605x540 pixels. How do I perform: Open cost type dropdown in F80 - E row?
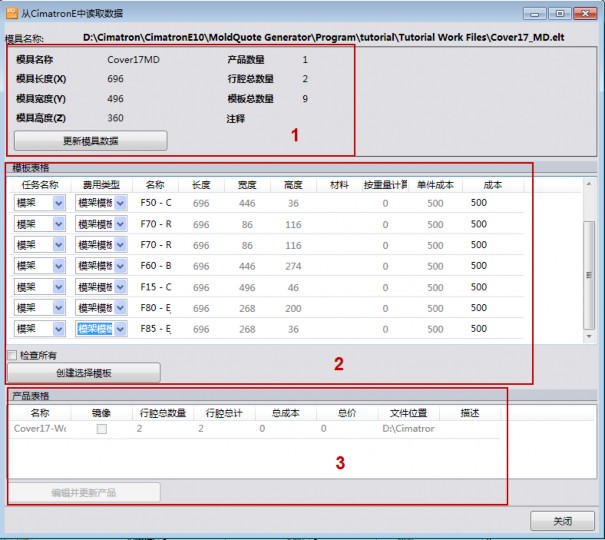(x=120, y=308)
